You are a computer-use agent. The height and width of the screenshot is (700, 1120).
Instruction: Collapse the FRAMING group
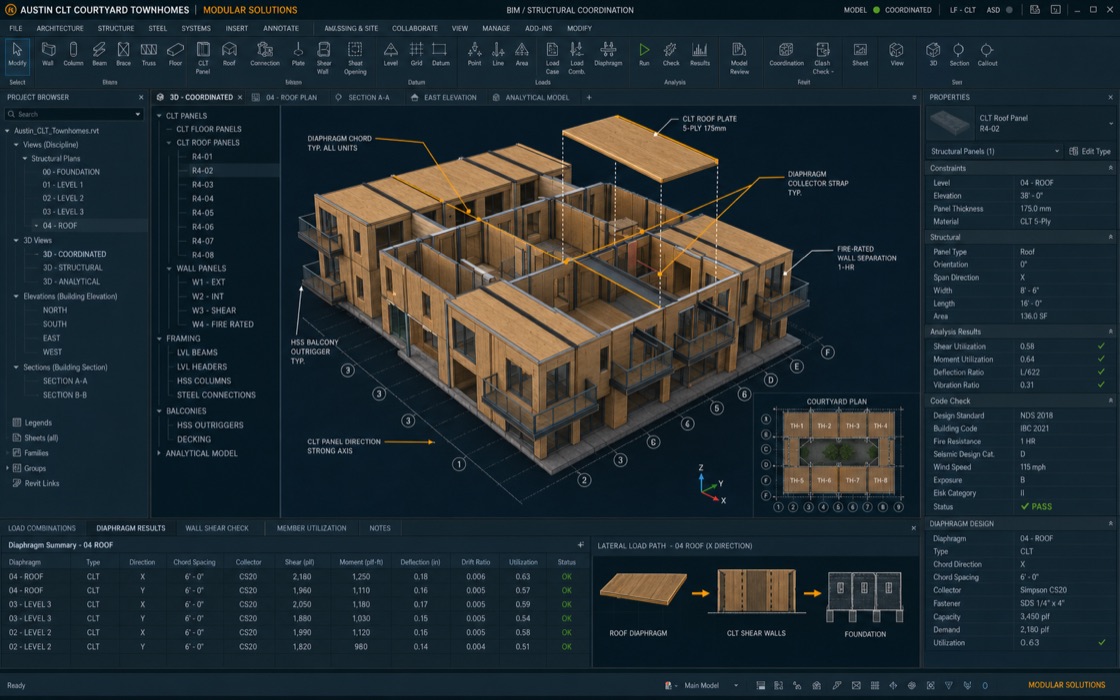click(x=159, y=339)
